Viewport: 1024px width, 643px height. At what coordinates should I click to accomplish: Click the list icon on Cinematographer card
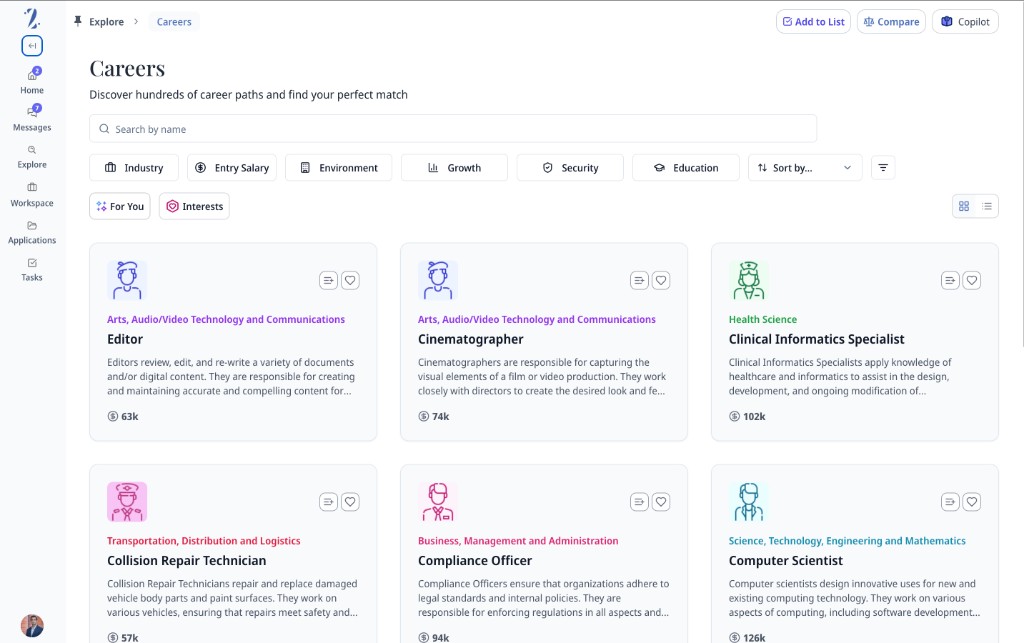click(639, 281)
